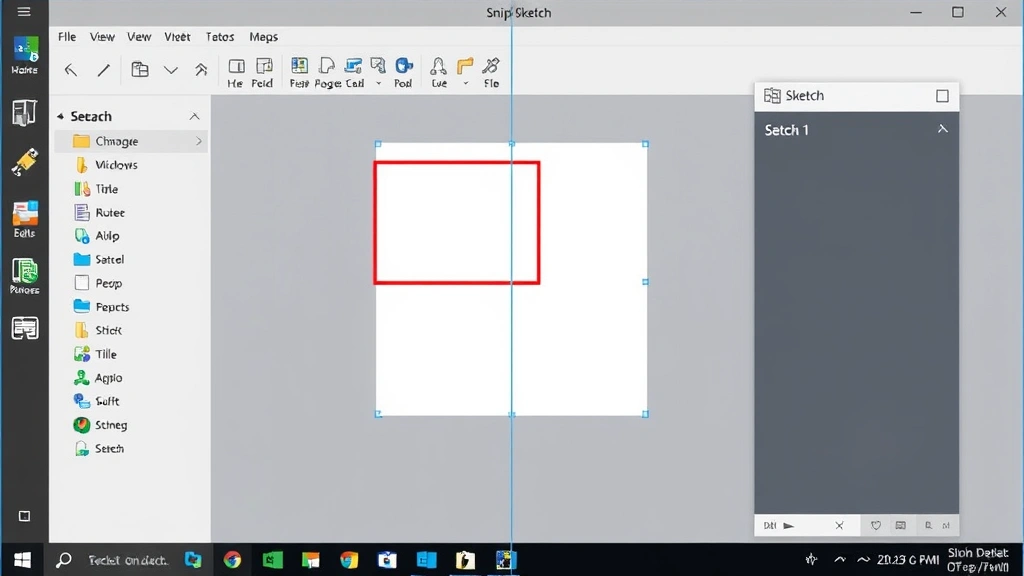
Task: Click the square checkbox in the Sketch panel header
Action: [941, 95]
